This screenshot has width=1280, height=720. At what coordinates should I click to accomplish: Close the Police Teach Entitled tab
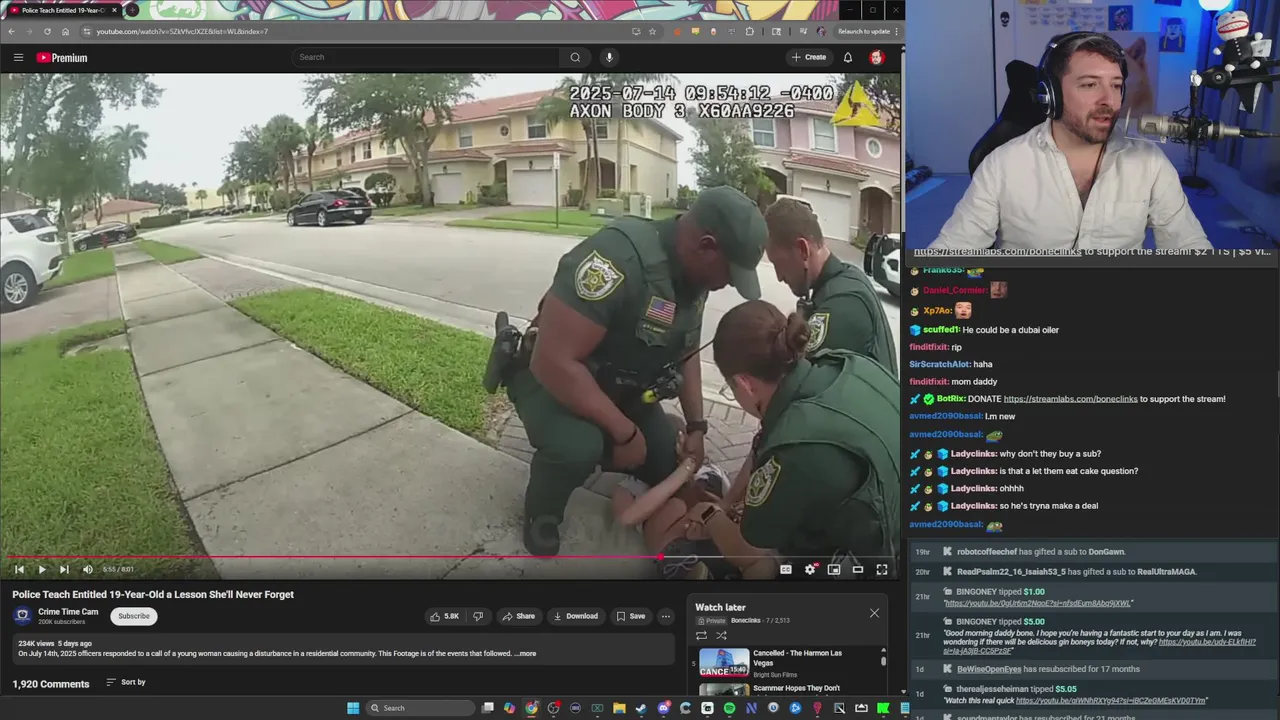pyautogui.click(x=114, y=10)
